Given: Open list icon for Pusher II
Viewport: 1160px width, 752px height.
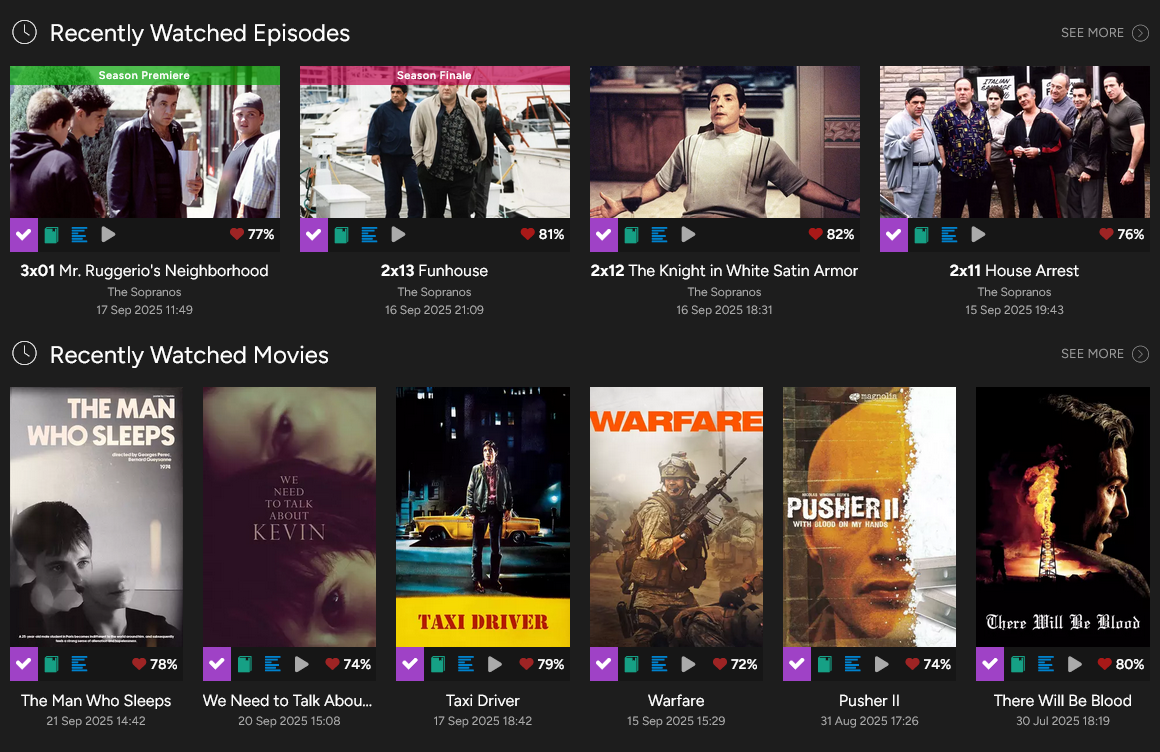Looking at the screenshot, I should pos(852,664).
